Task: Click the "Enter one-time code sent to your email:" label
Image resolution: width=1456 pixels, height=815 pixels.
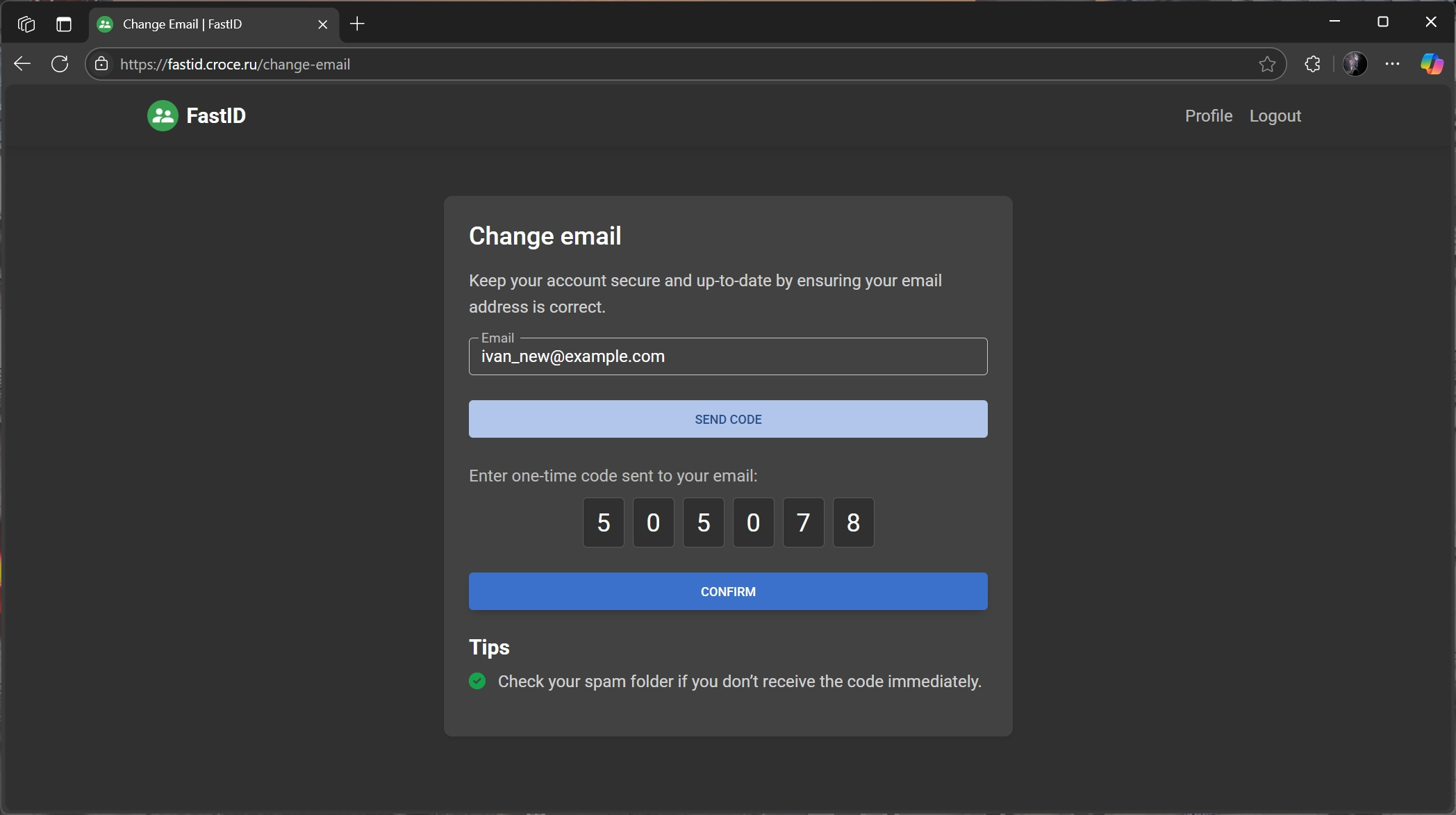Action: tap(613, 476)
